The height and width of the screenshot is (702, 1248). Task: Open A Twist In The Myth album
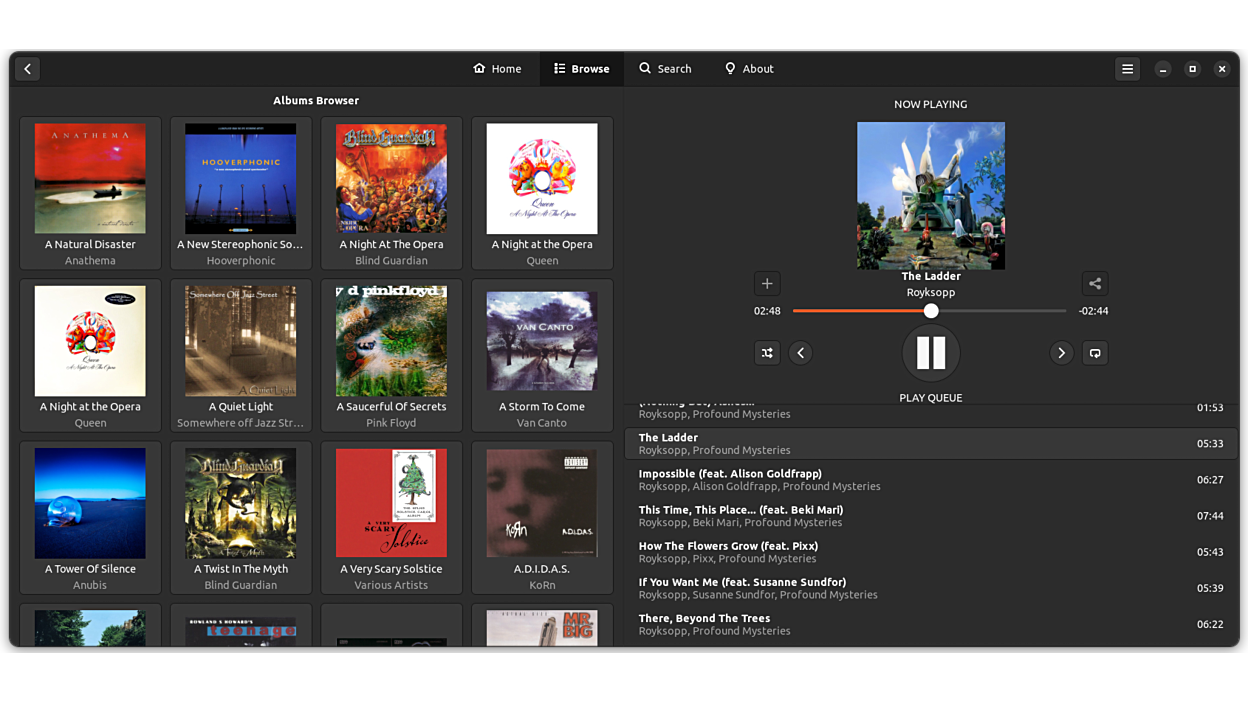[240, 518]
